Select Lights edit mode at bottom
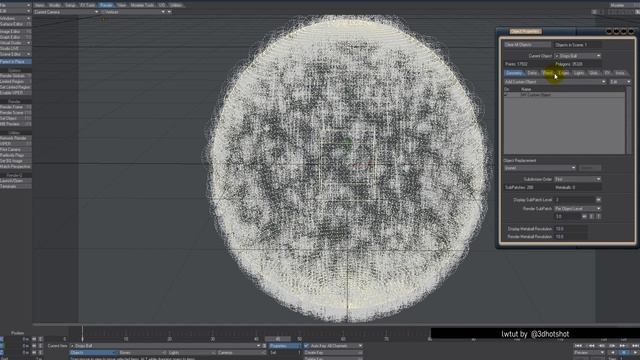640x360 pixels. click(191, 353)
